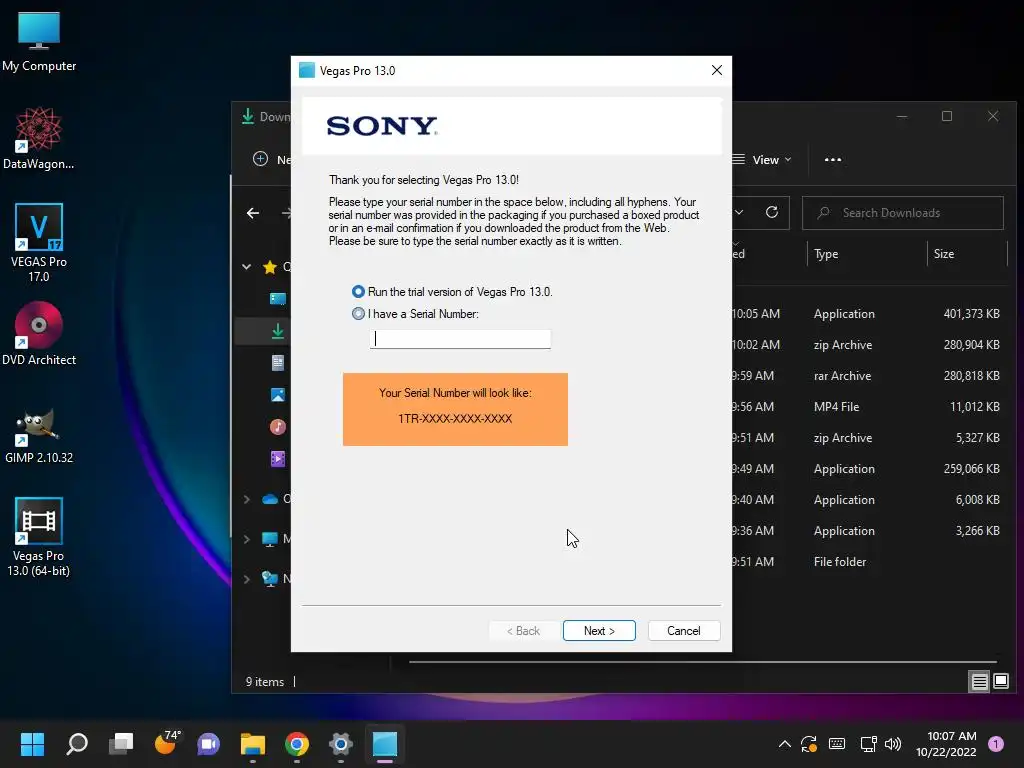Click the Next button
Screen dimensions: 1024x768
[x=599, y=630]
